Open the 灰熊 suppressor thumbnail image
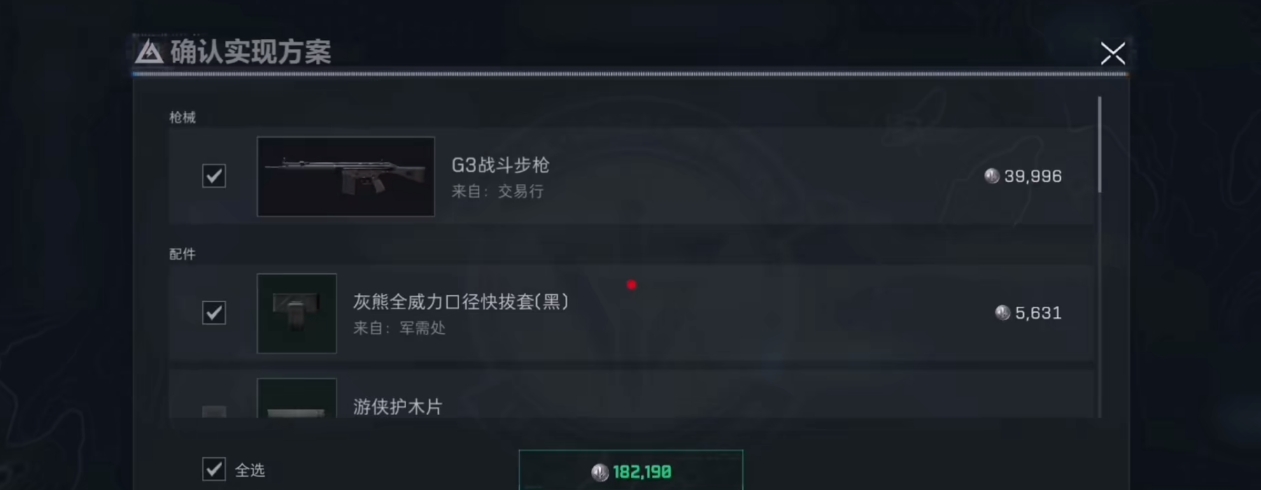The height and width of the screenshot is (490, 1261). 297,314
